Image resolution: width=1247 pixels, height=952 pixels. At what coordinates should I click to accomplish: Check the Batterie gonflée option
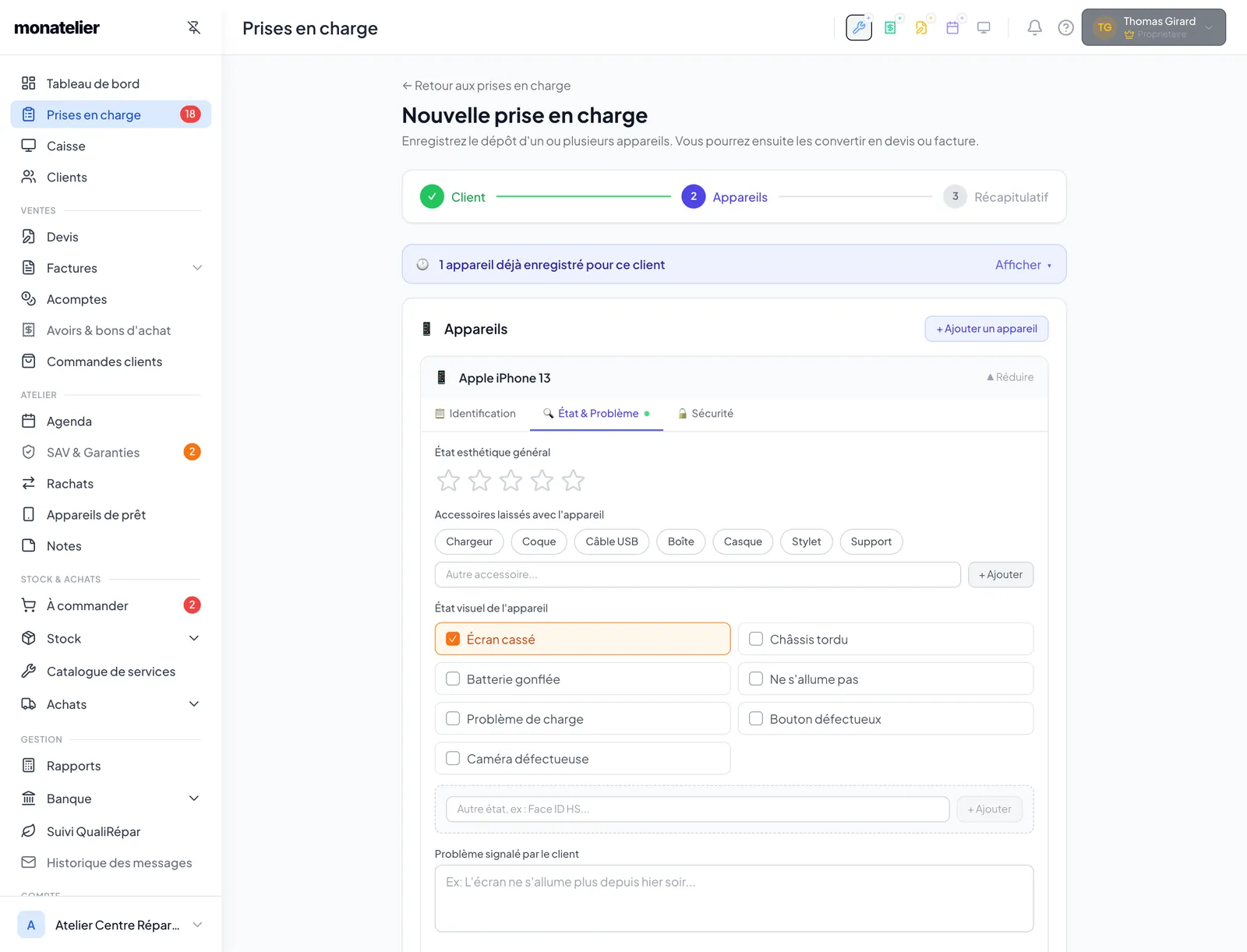(453, 679)
